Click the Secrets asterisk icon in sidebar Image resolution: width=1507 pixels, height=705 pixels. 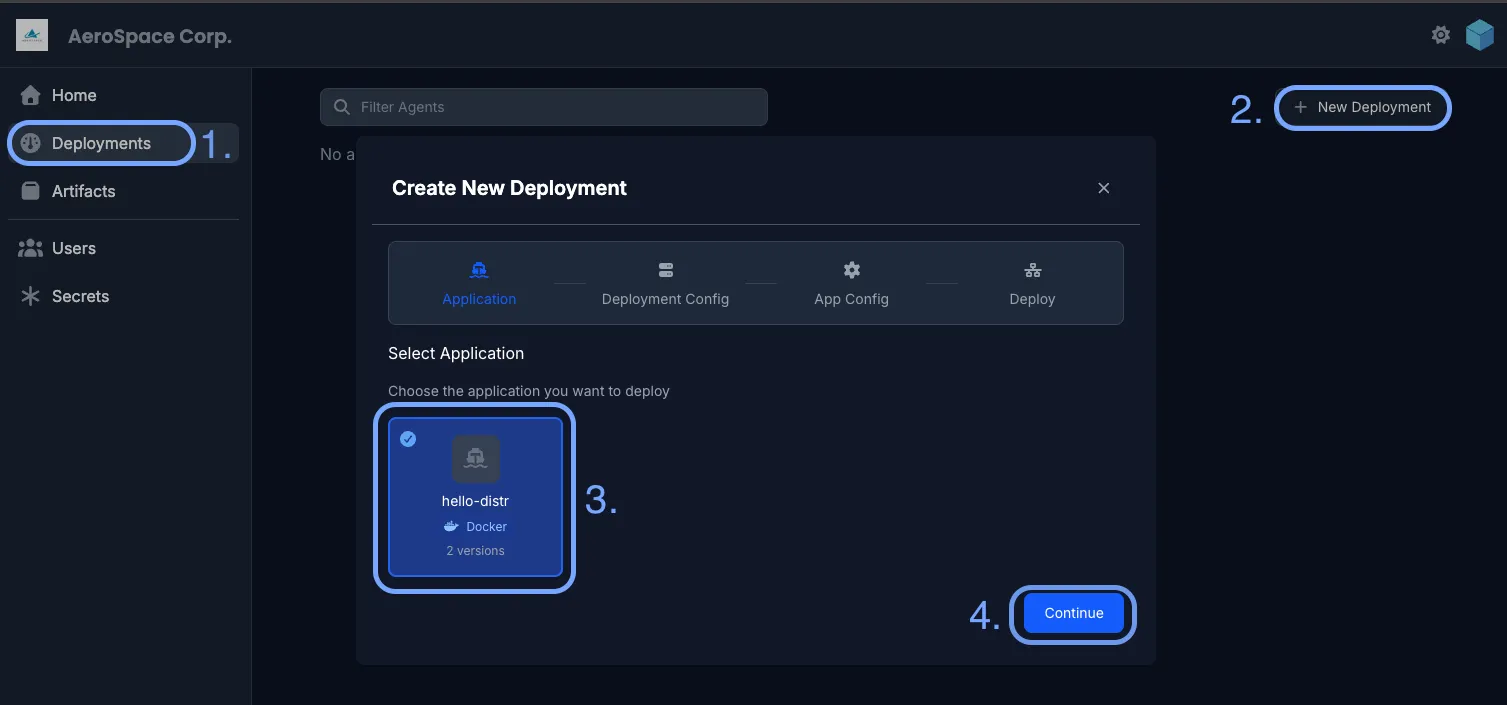(29, 296)
